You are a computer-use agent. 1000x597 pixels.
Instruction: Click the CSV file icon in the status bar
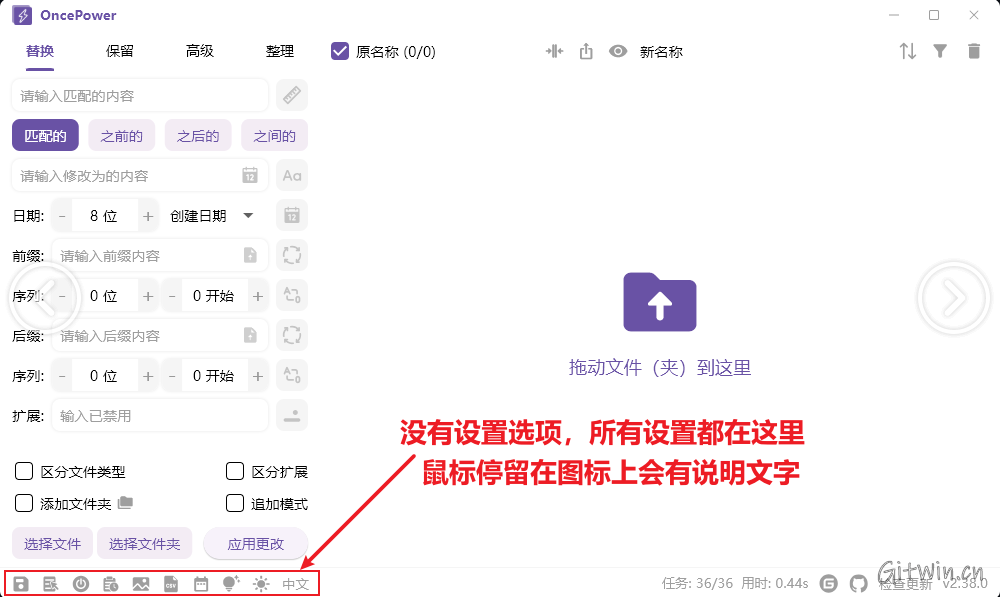tap(171, 584)
